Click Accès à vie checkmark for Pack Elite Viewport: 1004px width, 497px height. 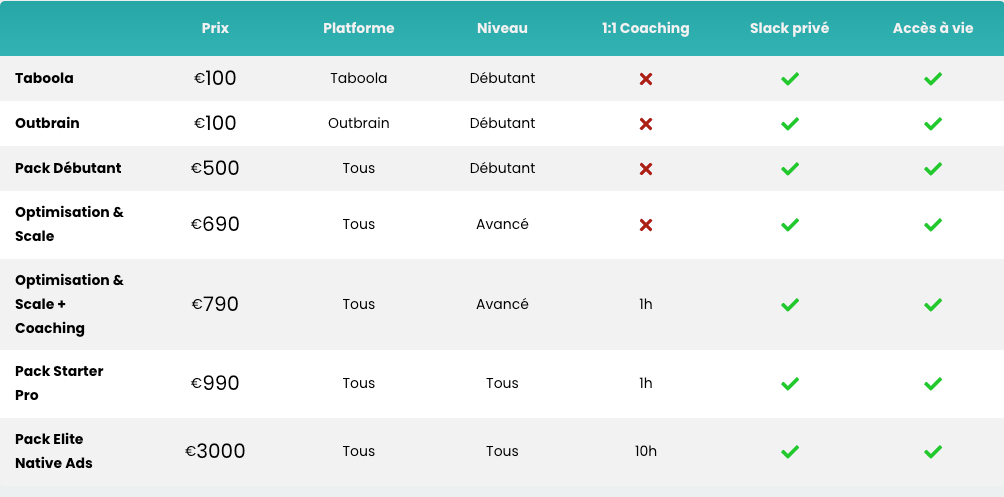pos(933,452)
